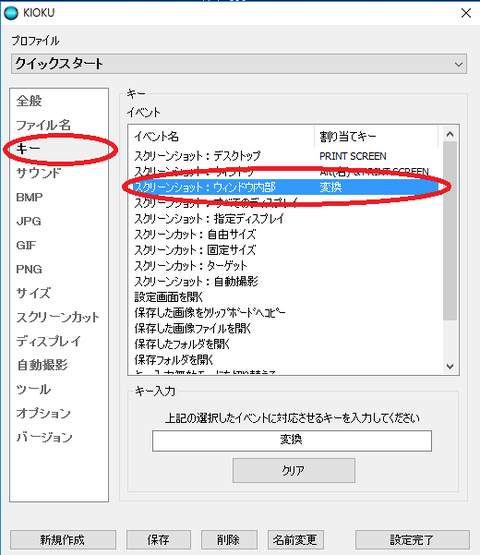Select event スクリーンカット：自由サイズ
Screen dimensions: 480x555
pos(195,234)
